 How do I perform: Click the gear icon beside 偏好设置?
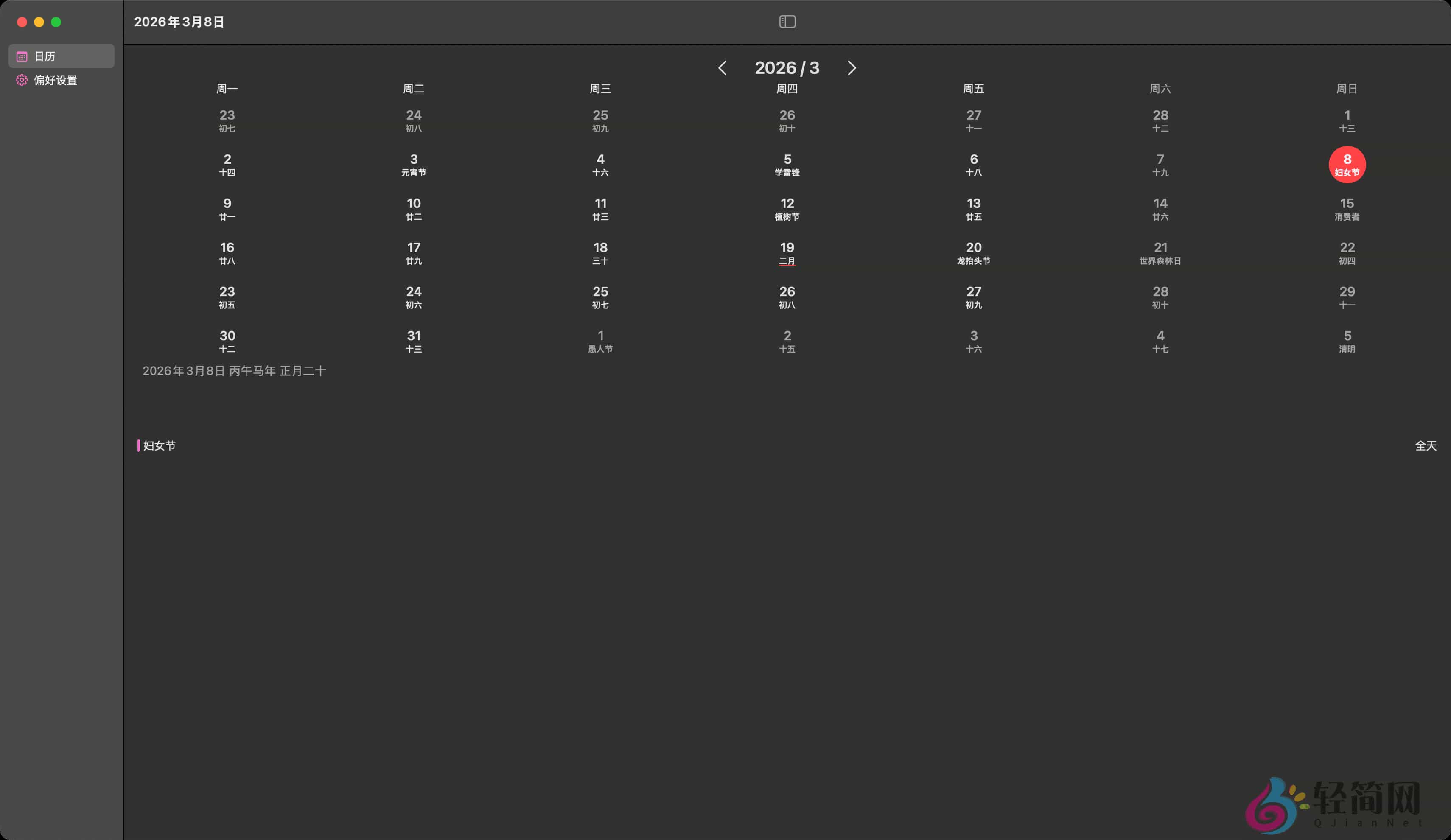21,80
